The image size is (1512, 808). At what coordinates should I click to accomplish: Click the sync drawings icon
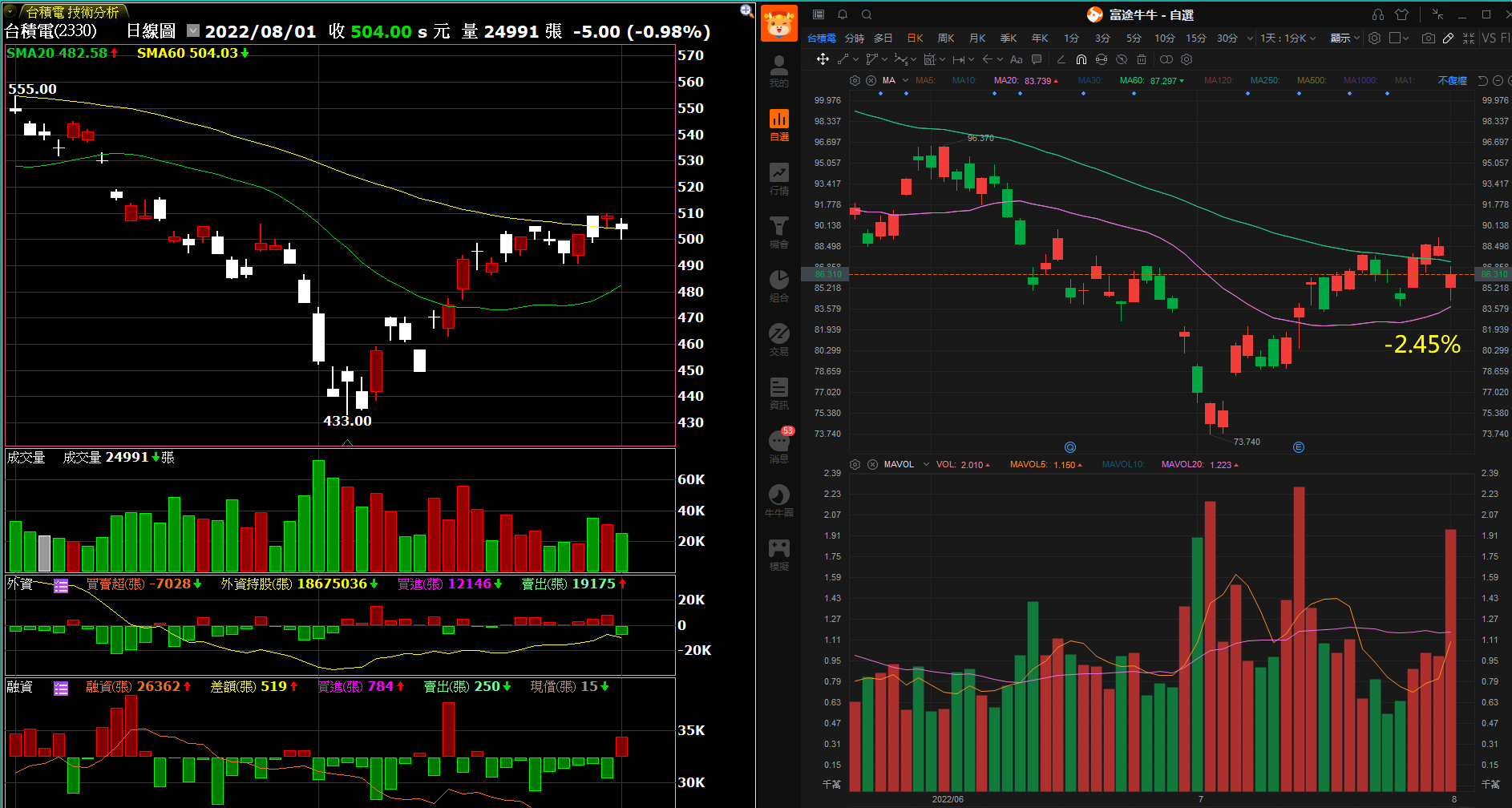(x=1102, y=59)
